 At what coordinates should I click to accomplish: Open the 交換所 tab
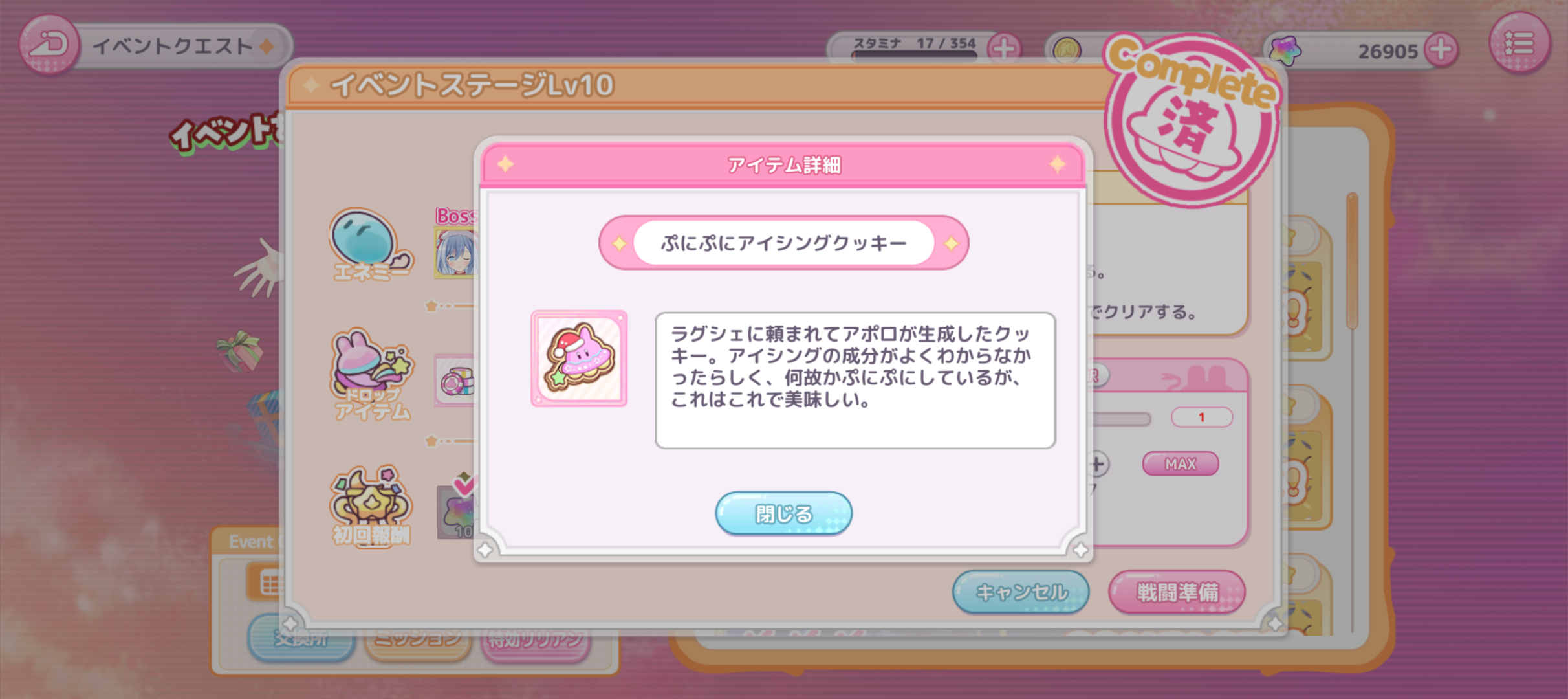tap(301, 639)
